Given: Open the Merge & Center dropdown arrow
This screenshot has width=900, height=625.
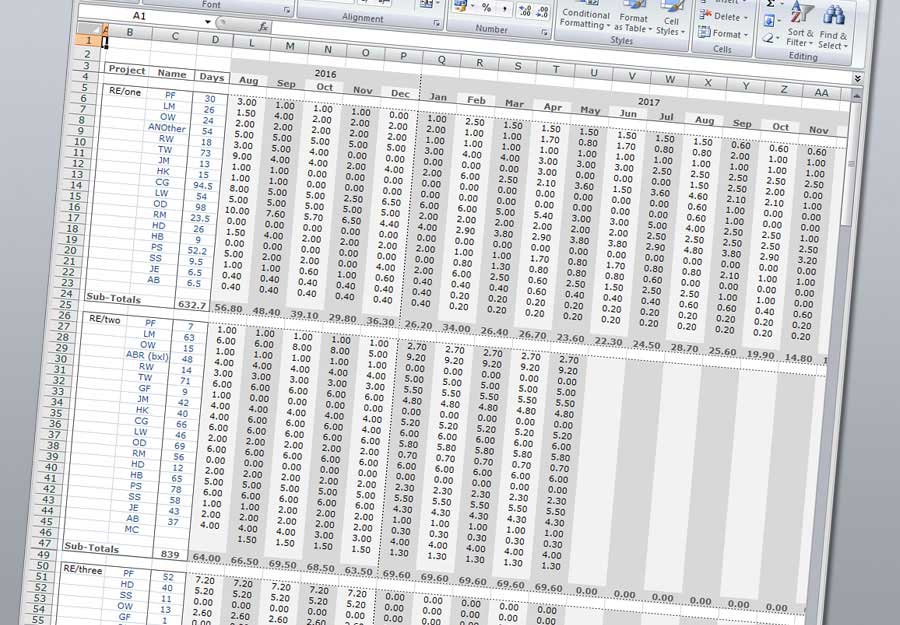Looking at the screenshot, I should click(x=436, y=4).
